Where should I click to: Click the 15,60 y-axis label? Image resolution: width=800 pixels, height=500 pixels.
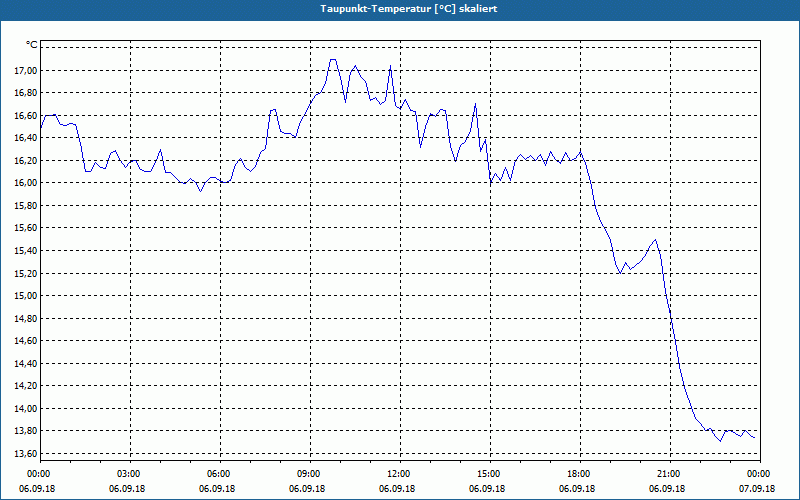click(25, 228)
